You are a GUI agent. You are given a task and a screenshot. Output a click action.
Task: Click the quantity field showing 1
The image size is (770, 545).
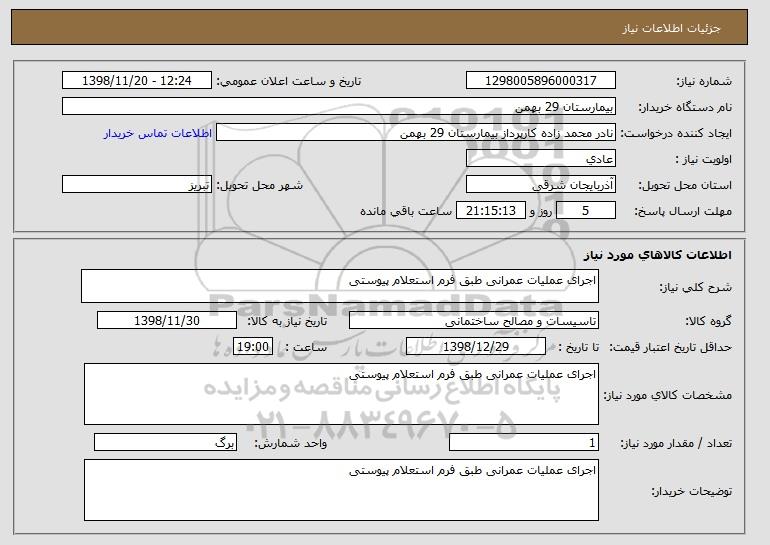pos(524,442)
